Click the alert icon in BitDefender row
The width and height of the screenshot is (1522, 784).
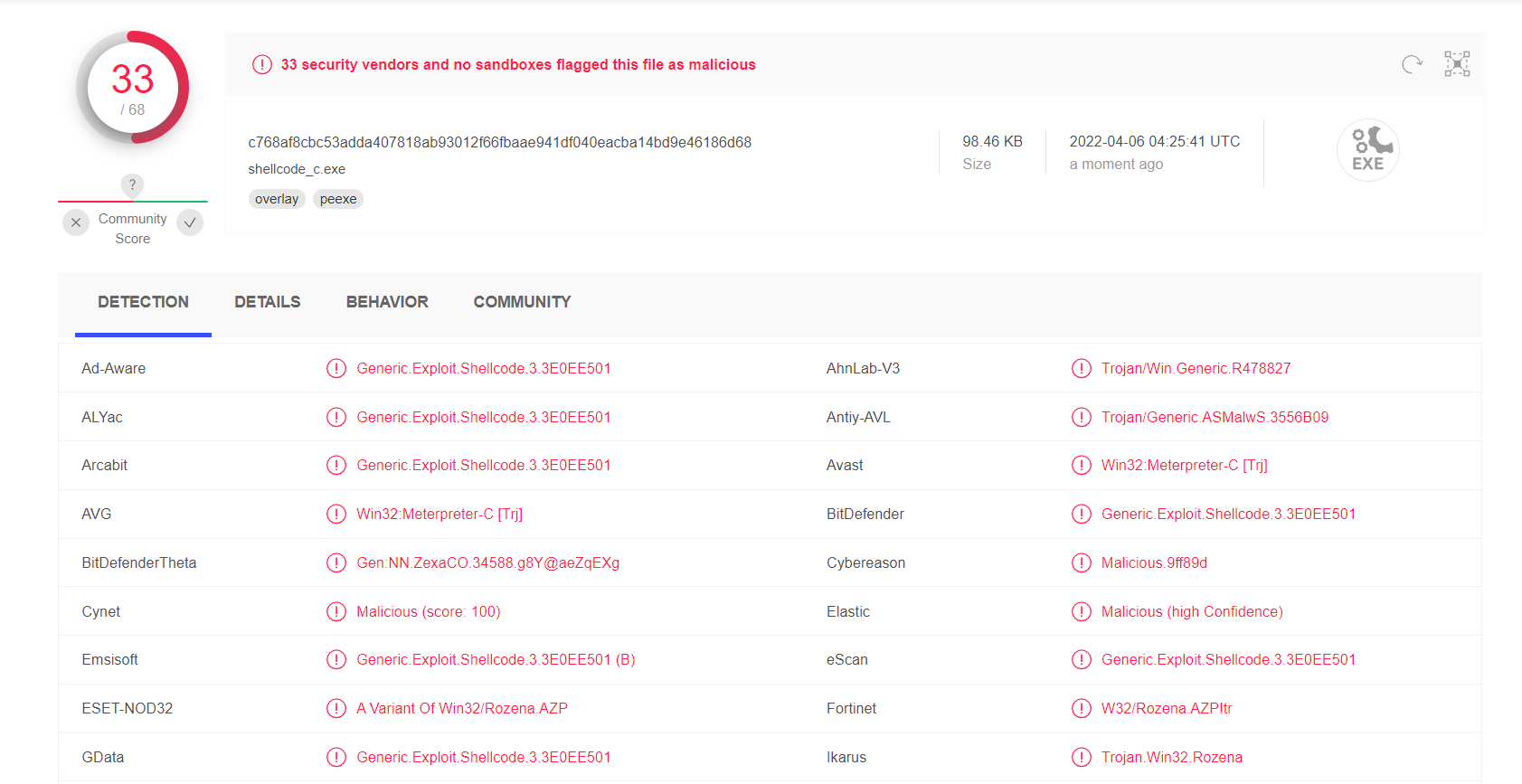coord(1082,514)
